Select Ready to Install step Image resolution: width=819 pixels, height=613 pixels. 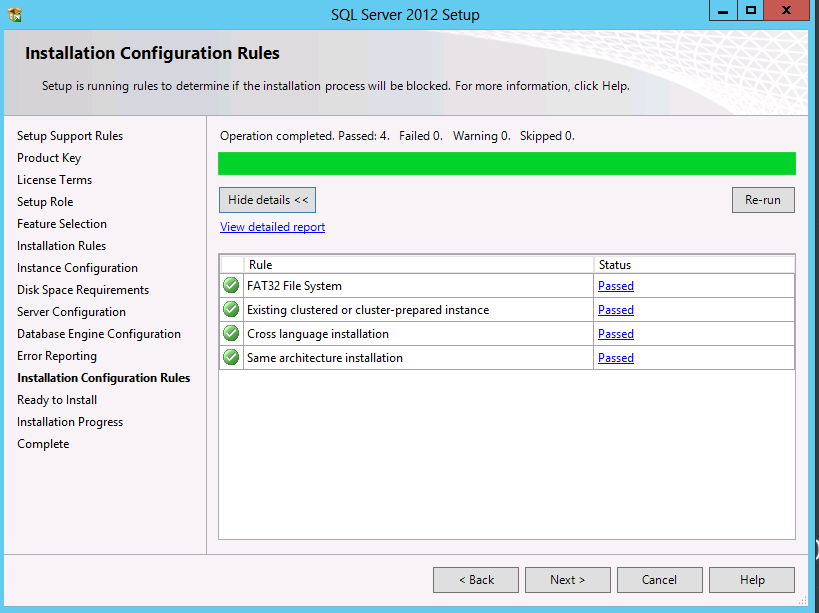(57, 400)
